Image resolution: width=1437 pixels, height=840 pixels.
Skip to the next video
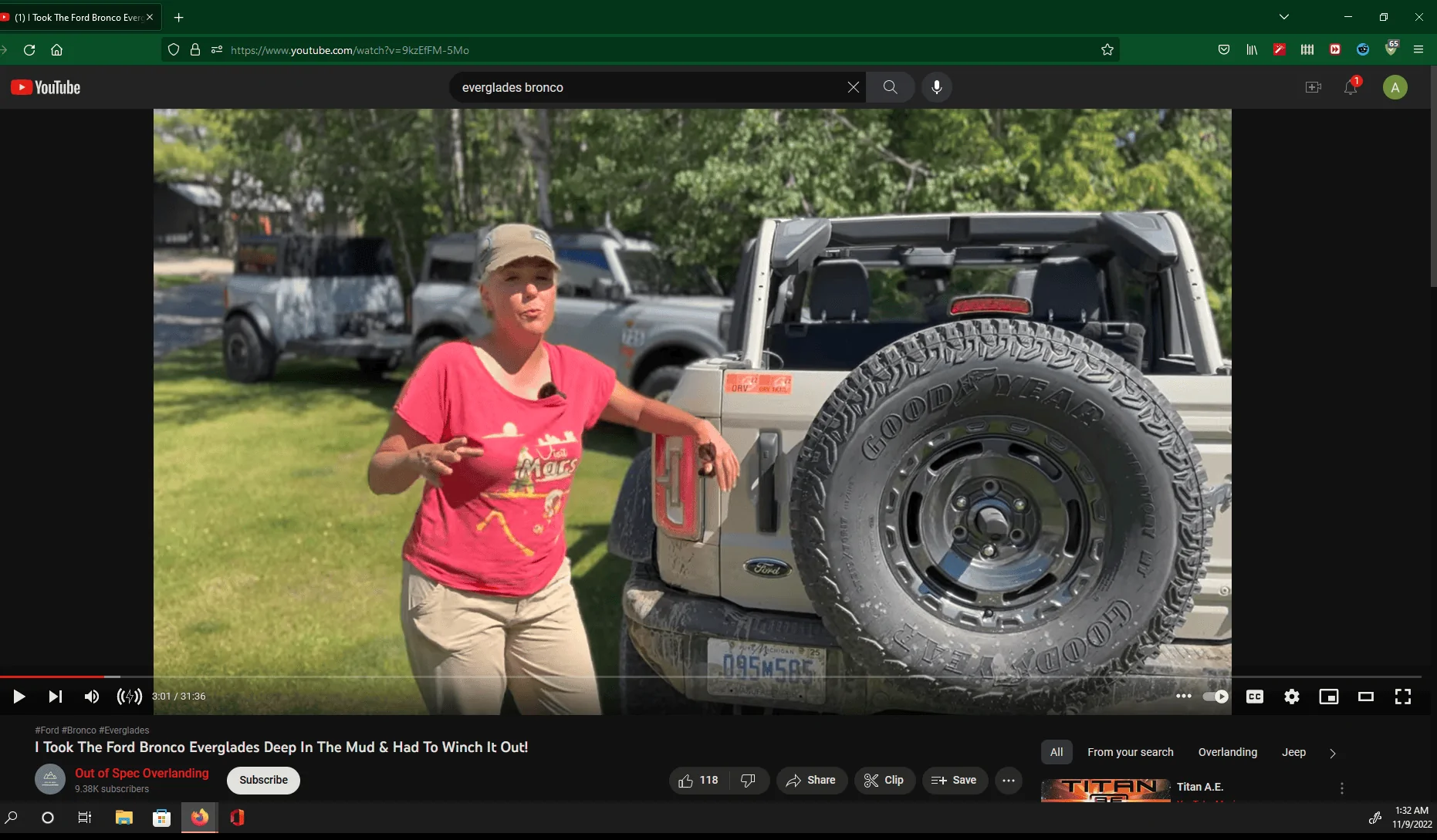coord(56,697)
